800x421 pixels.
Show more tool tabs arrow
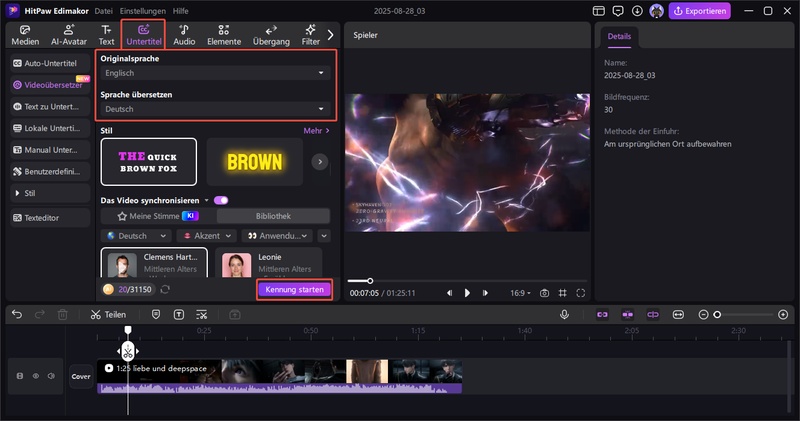point(330,35)
